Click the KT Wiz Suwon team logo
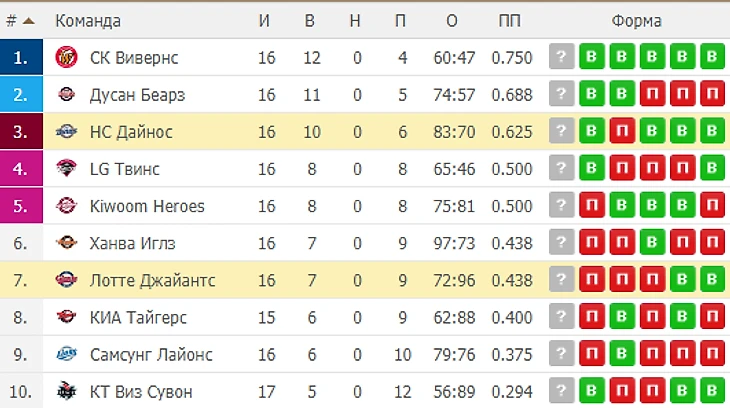This screenshot has width=730, height=408. [66, 391]
